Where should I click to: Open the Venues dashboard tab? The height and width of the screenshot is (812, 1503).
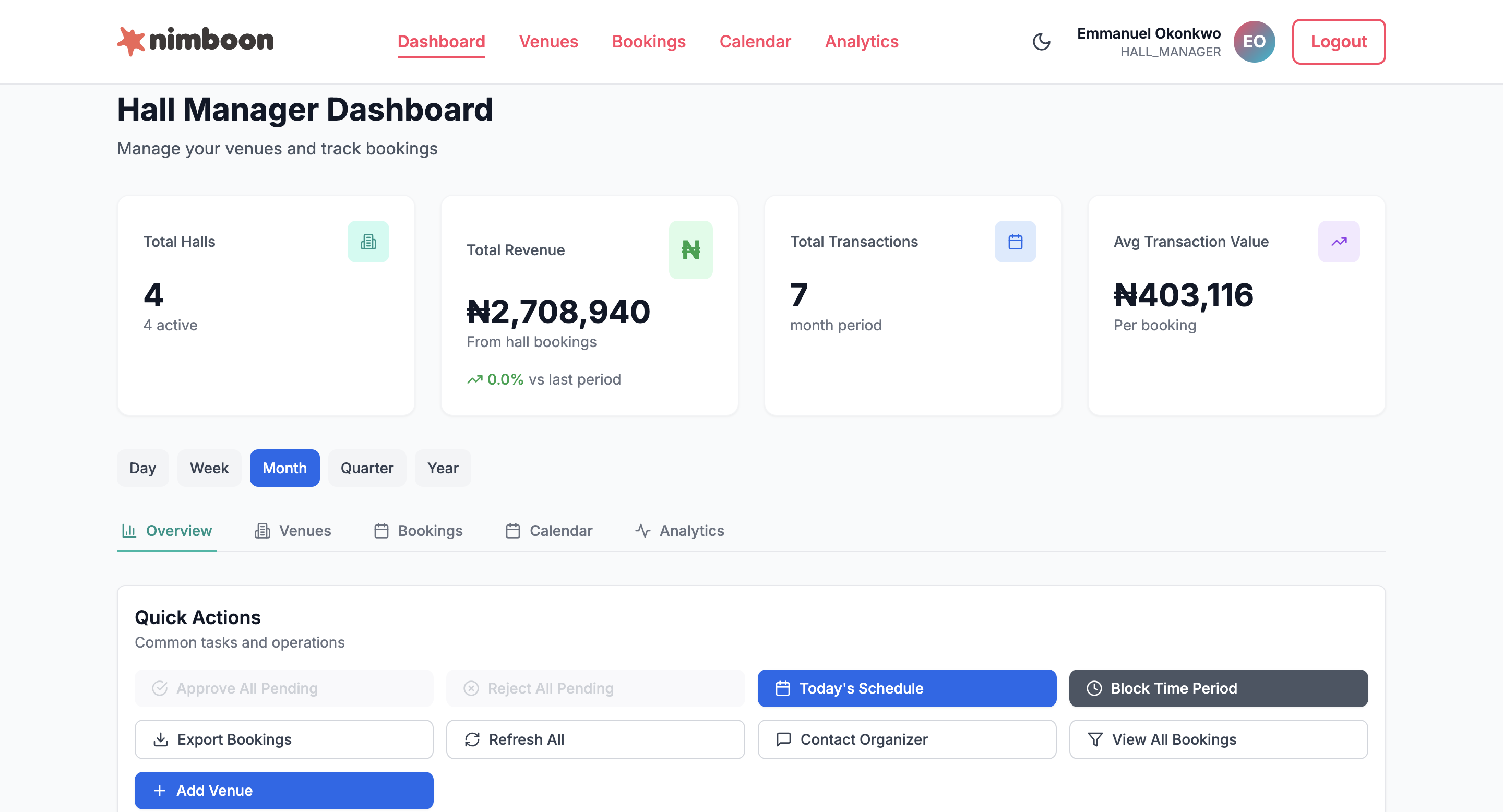293,531
